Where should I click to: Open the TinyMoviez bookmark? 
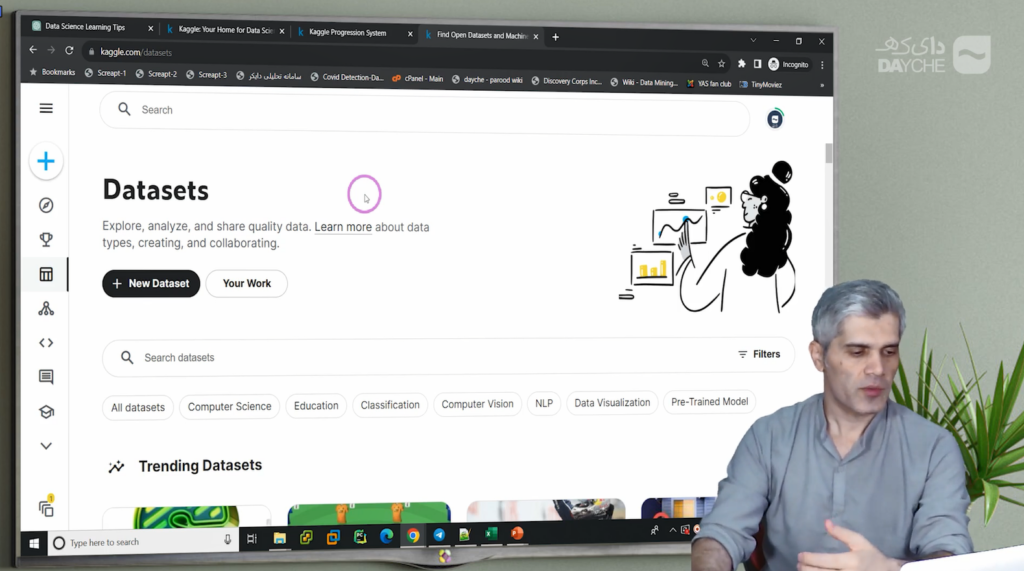(x=760, y=84)
